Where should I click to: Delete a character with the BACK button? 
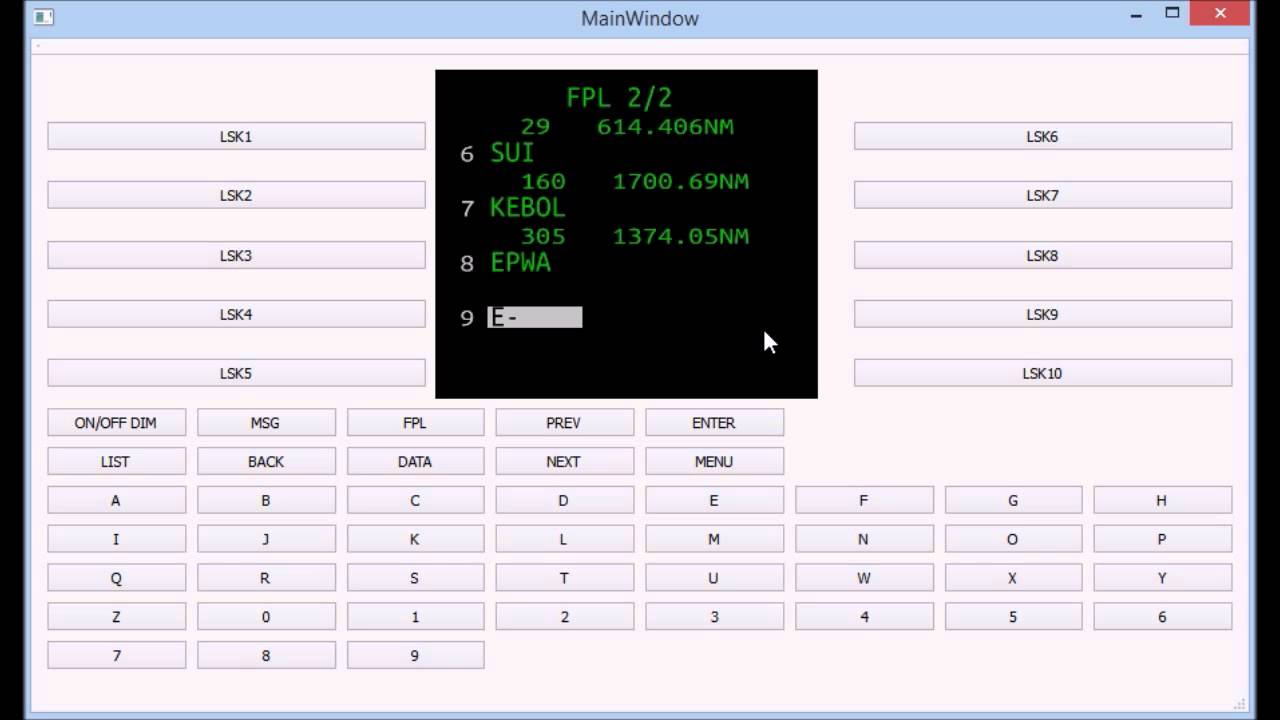[x=266, y=461]
